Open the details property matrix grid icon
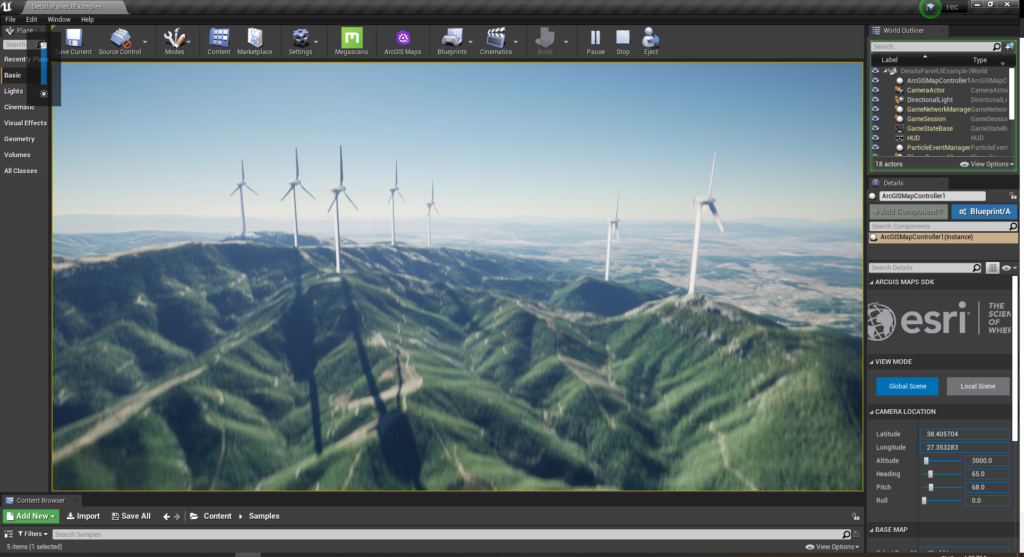The image size is (1024, 557). click(x=992, y=268)
